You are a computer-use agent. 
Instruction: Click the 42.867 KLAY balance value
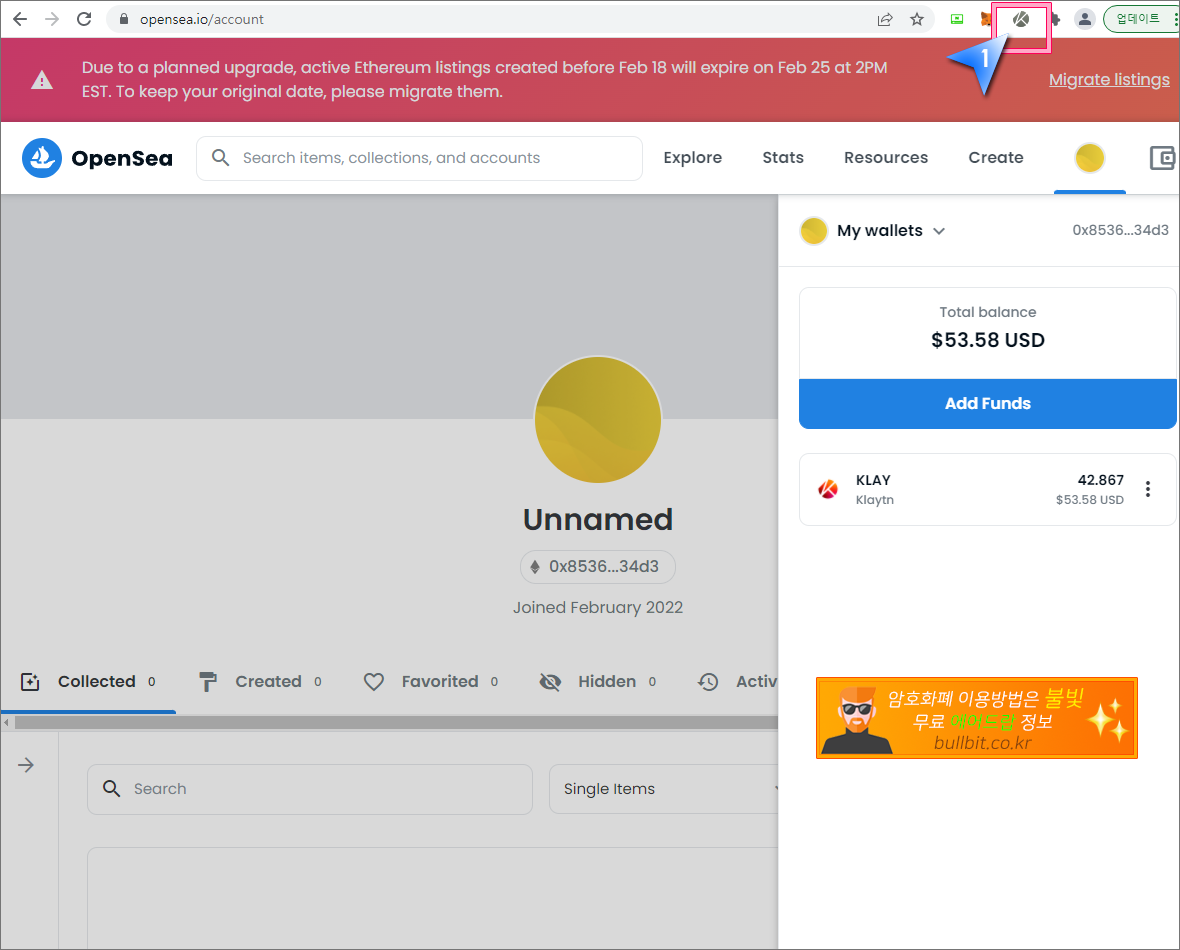click(1100, 480)
